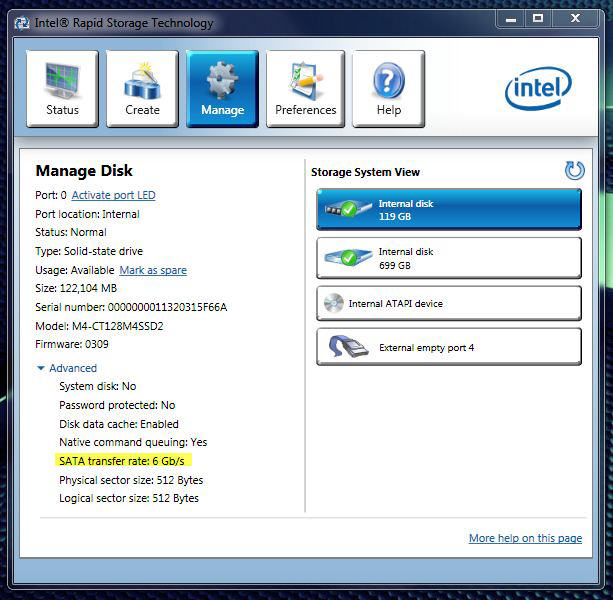
Task: Click Native command queuing: Yes line
Action: (x=133, y=442)
